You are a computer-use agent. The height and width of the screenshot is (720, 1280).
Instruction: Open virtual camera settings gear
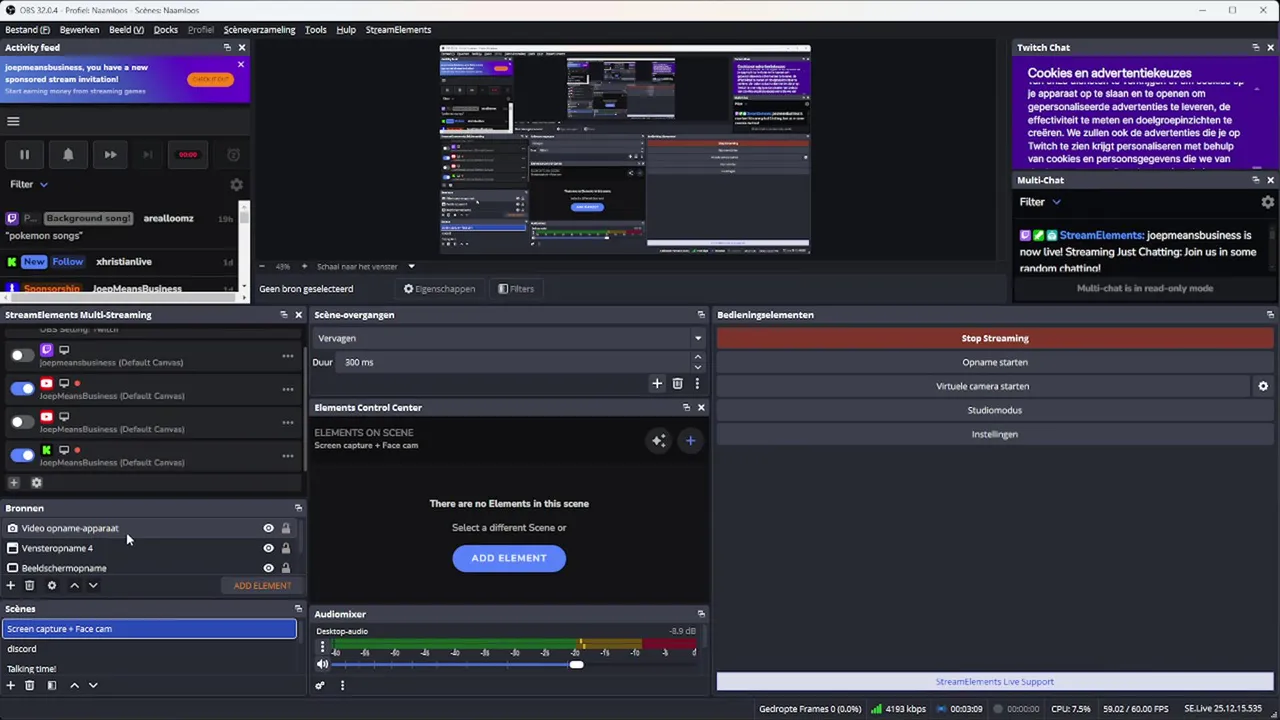tap(1263, 386)
